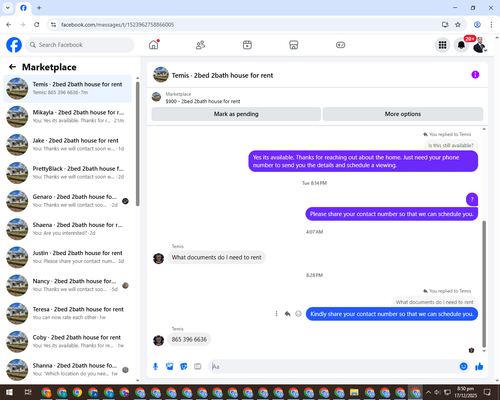Click the voice clip microphone icon
The image size is (500, 400).
(x=155, y=367)
